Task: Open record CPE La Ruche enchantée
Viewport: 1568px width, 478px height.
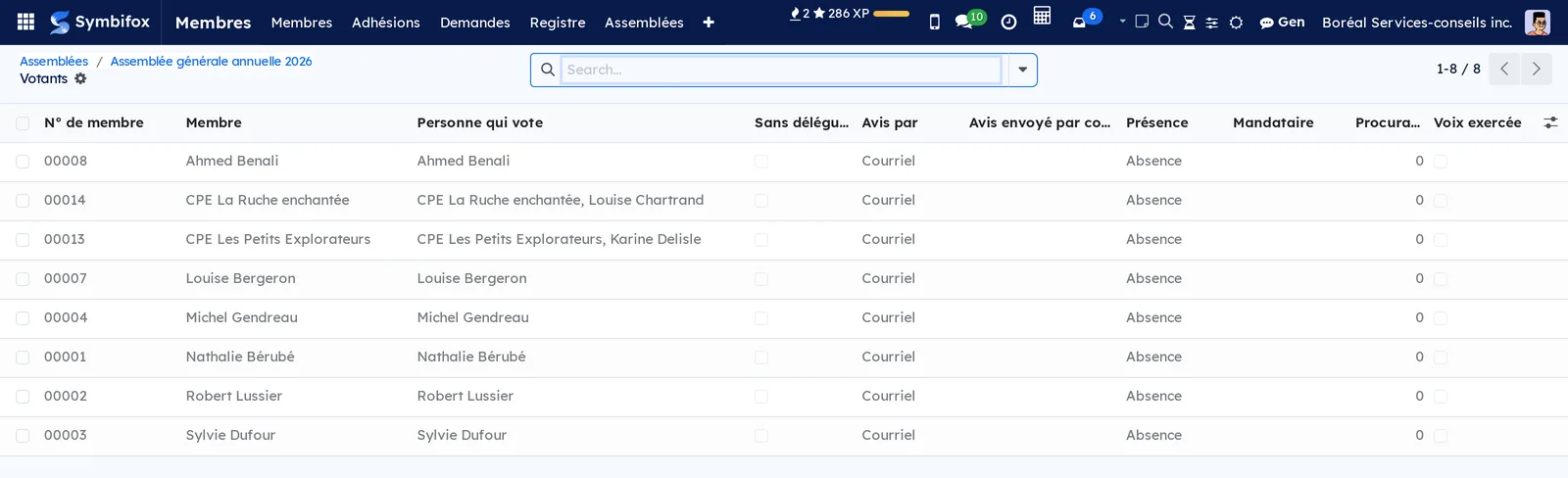Action: coord(268,200)
